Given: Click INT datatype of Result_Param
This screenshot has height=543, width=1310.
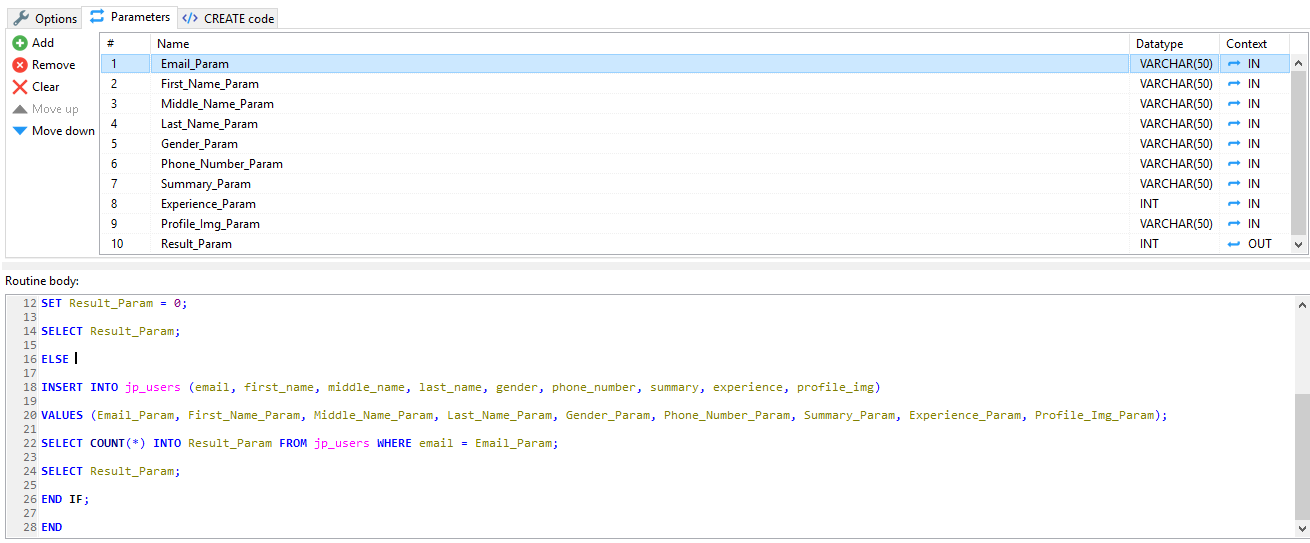Looking at the screenshot, I should click(1149, 244).
